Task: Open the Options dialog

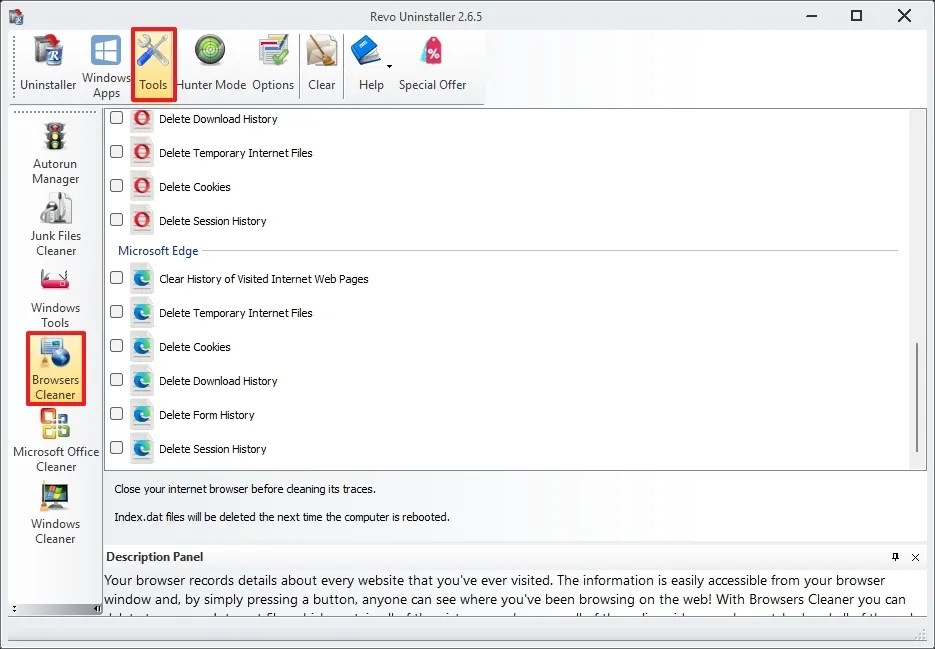Action: 272,63
